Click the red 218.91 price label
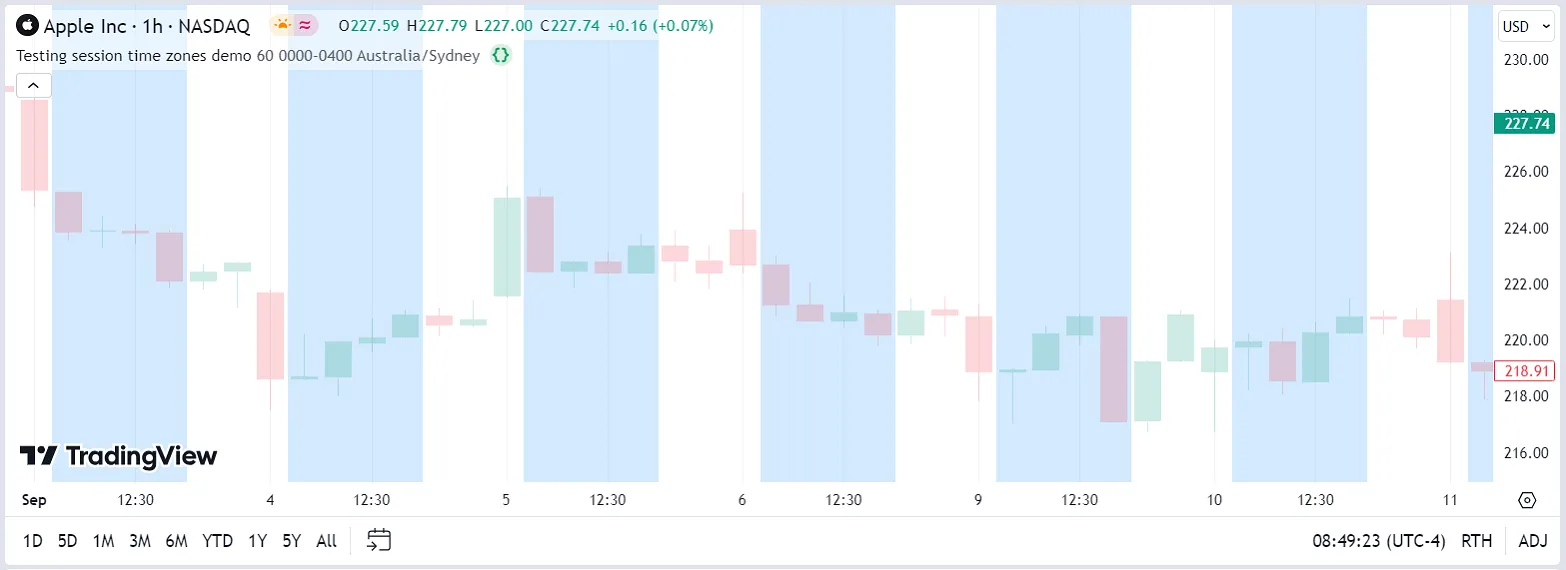 tap(1526, 371)
